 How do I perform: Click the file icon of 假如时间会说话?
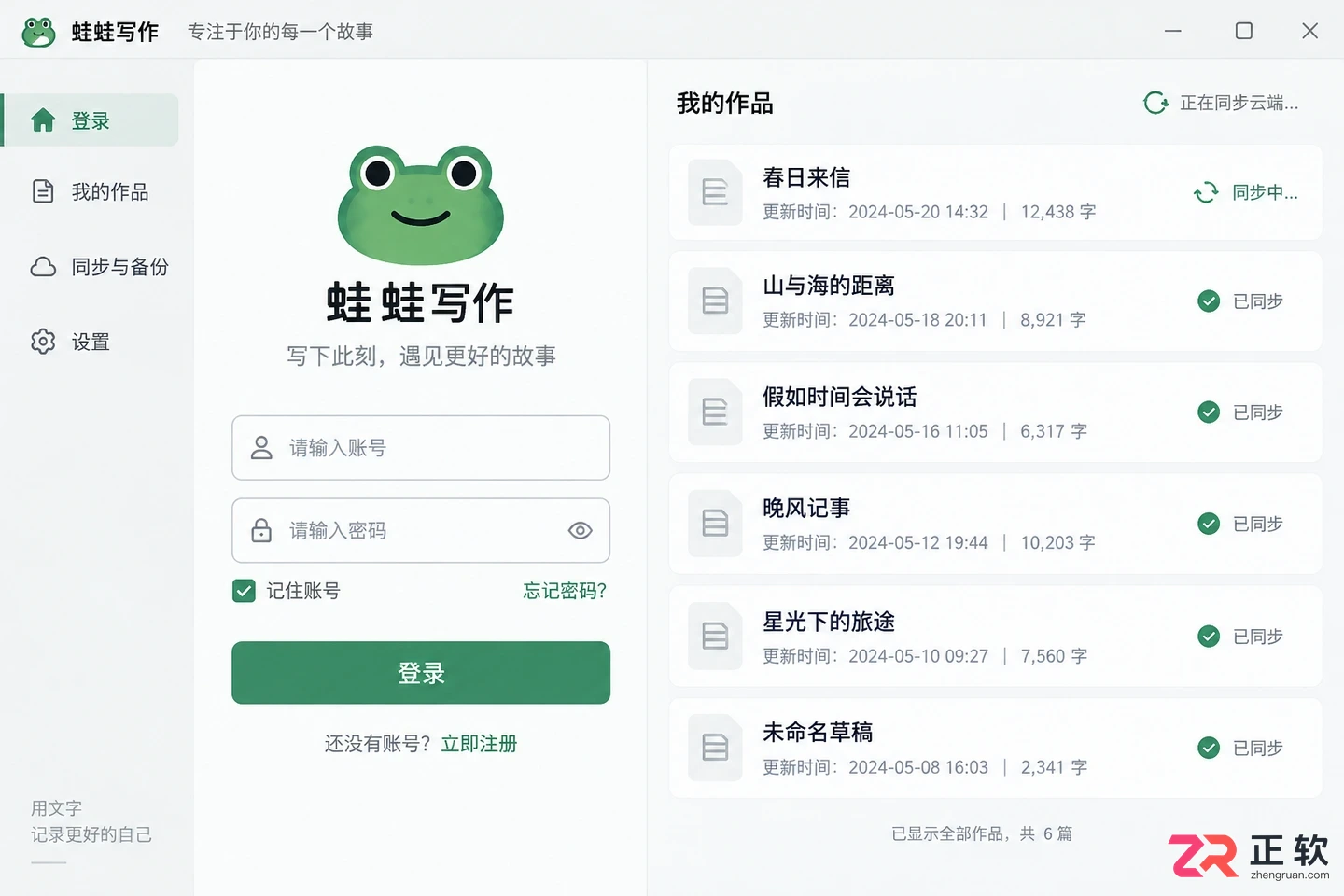[x=715, y=412]
